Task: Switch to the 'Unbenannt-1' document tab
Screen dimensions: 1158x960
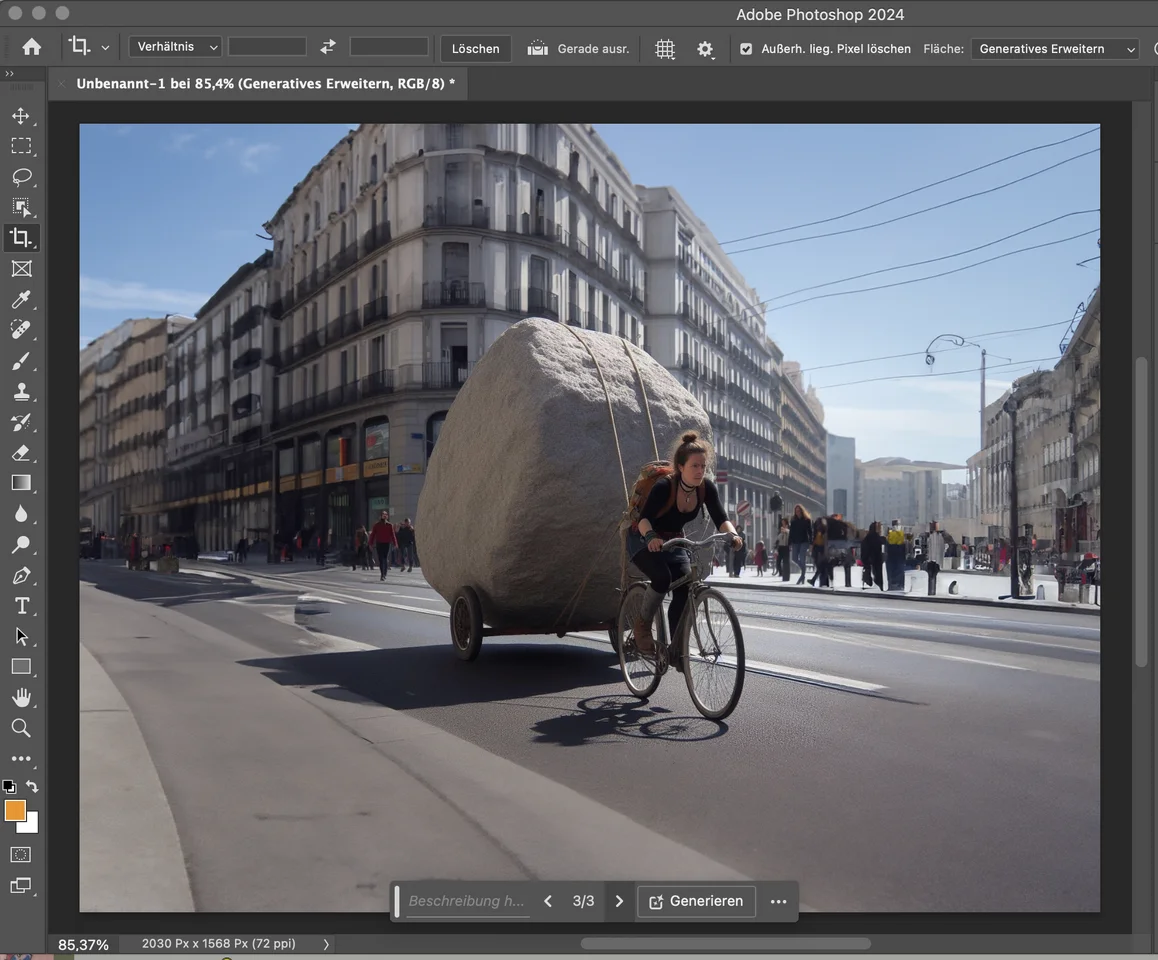Action: tap(265, 84)
